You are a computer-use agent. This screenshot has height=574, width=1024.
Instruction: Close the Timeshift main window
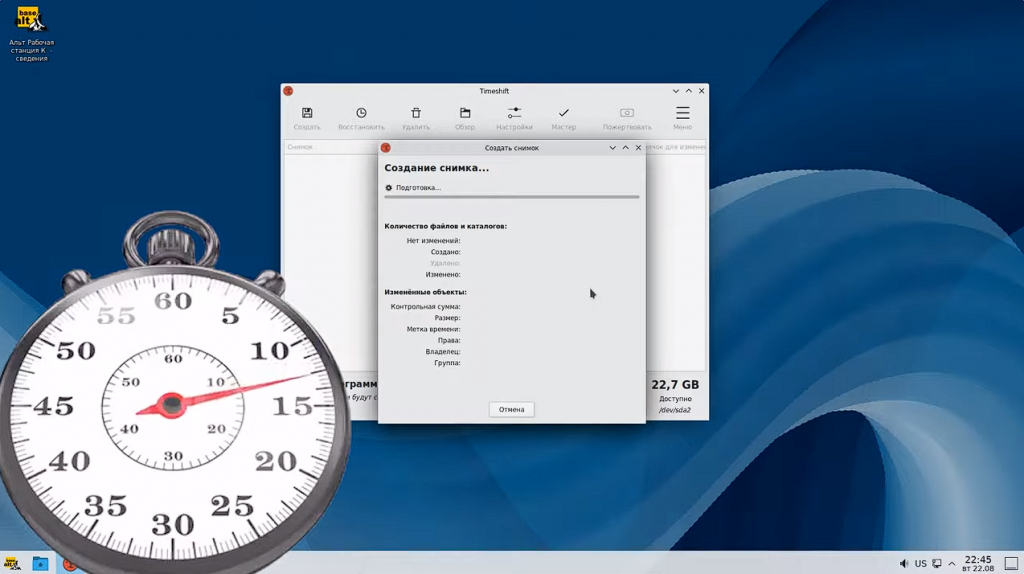[701, 91]
